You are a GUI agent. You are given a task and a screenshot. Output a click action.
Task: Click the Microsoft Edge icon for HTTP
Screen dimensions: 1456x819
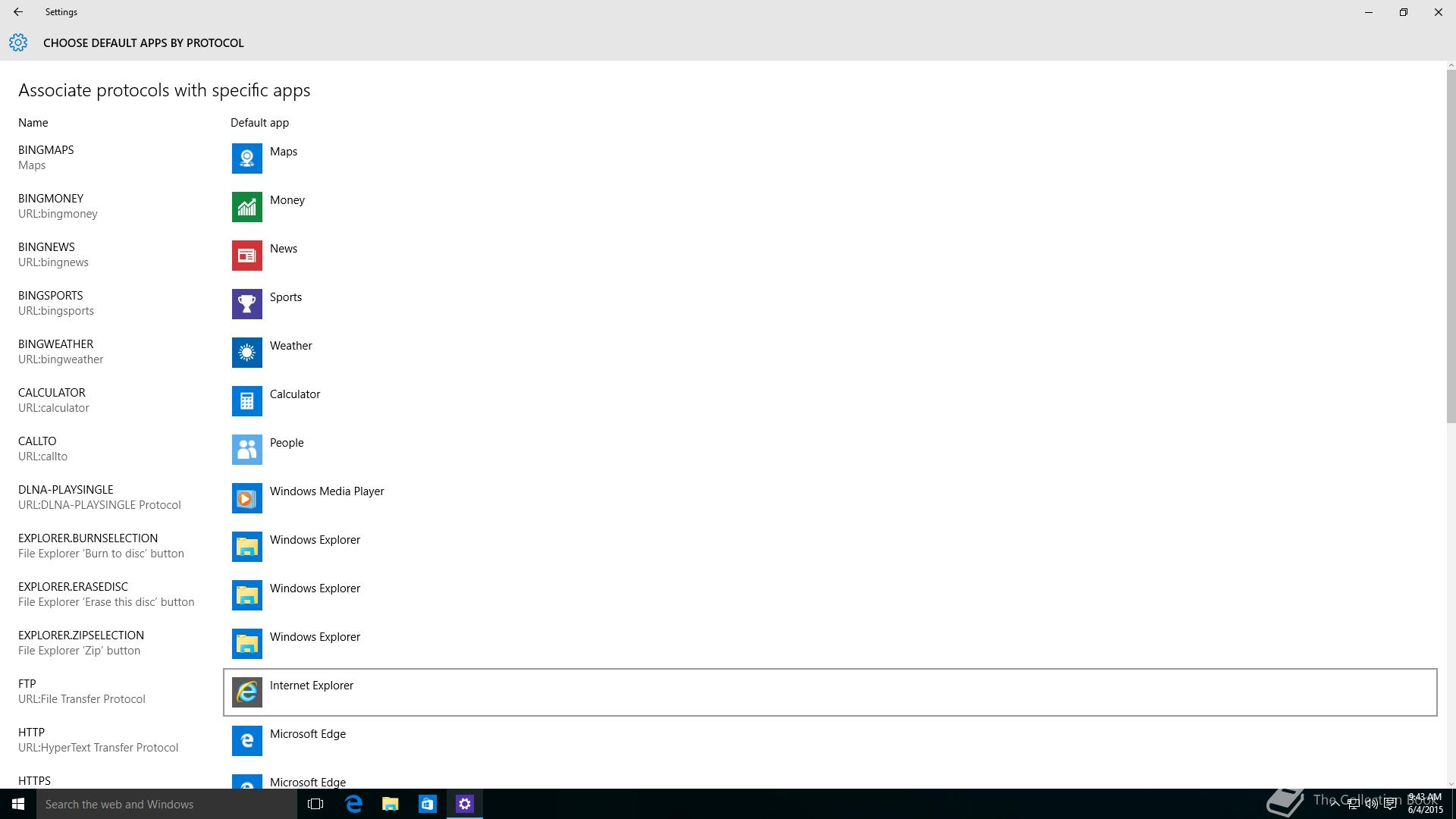click(246, 741)
